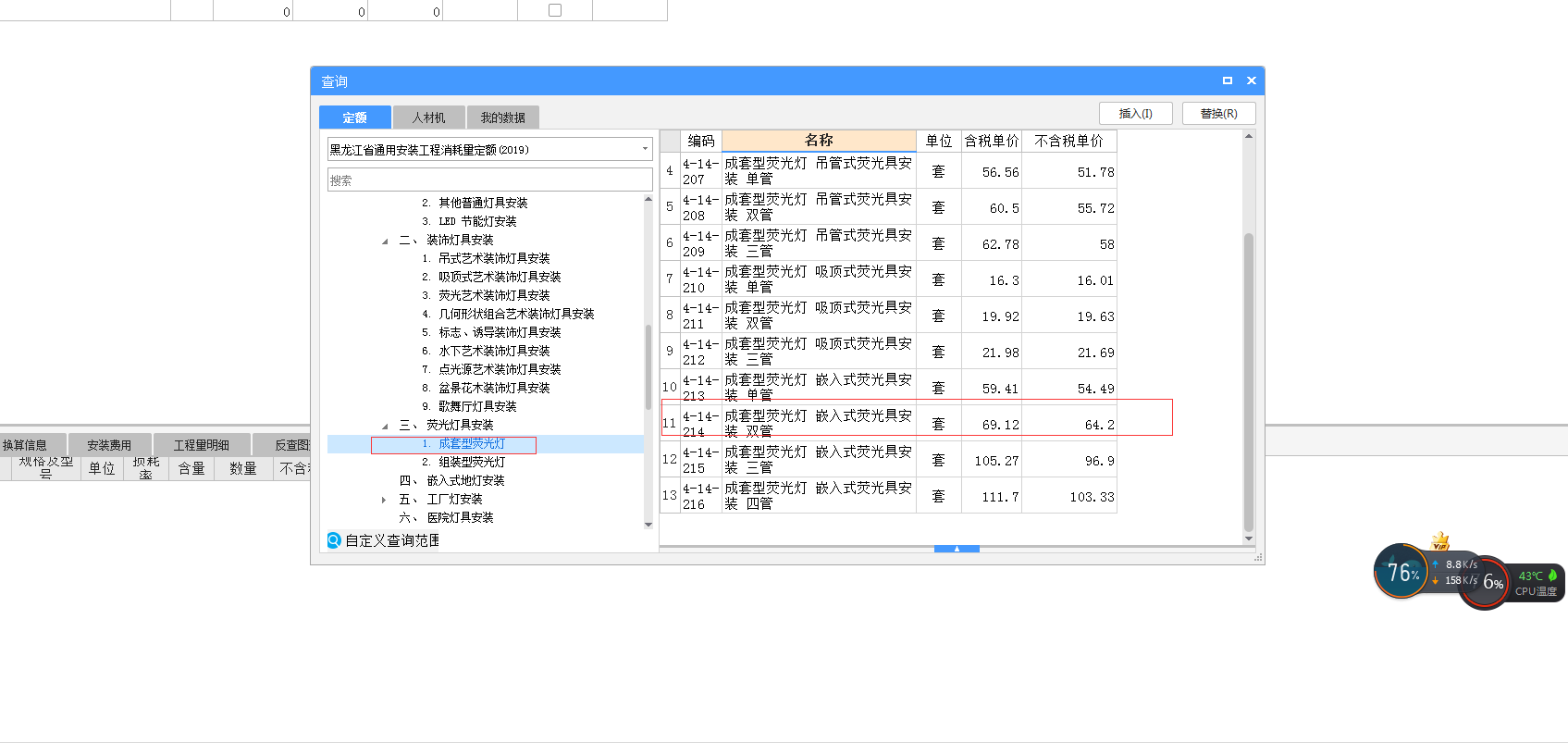This screenshot has height=743, width=1568.
Task: Click the VIP crown icon on widget
Action: [1440, 540]
